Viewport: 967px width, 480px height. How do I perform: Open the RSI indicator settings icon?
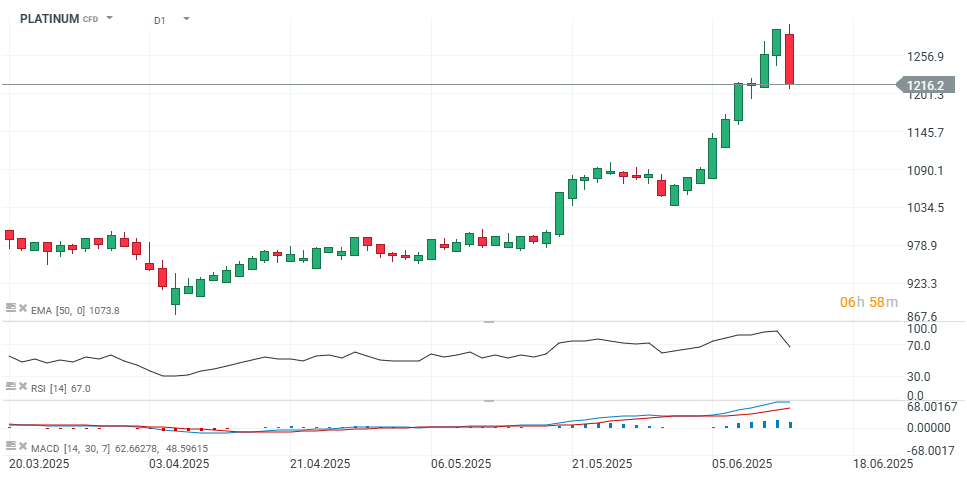click(x=10, y=386)
